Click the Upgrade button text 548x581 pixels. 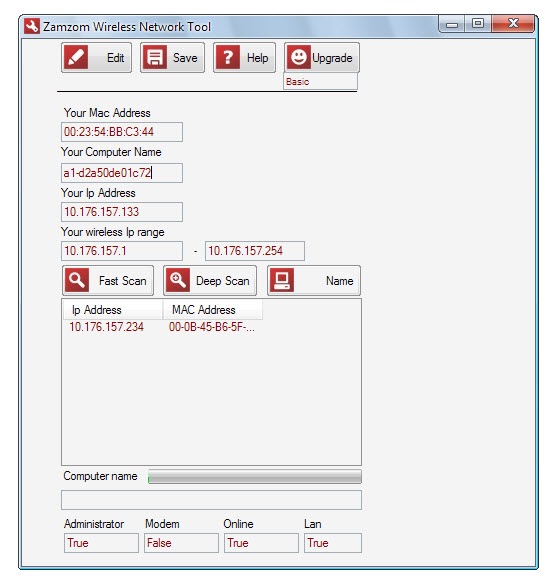332,58
